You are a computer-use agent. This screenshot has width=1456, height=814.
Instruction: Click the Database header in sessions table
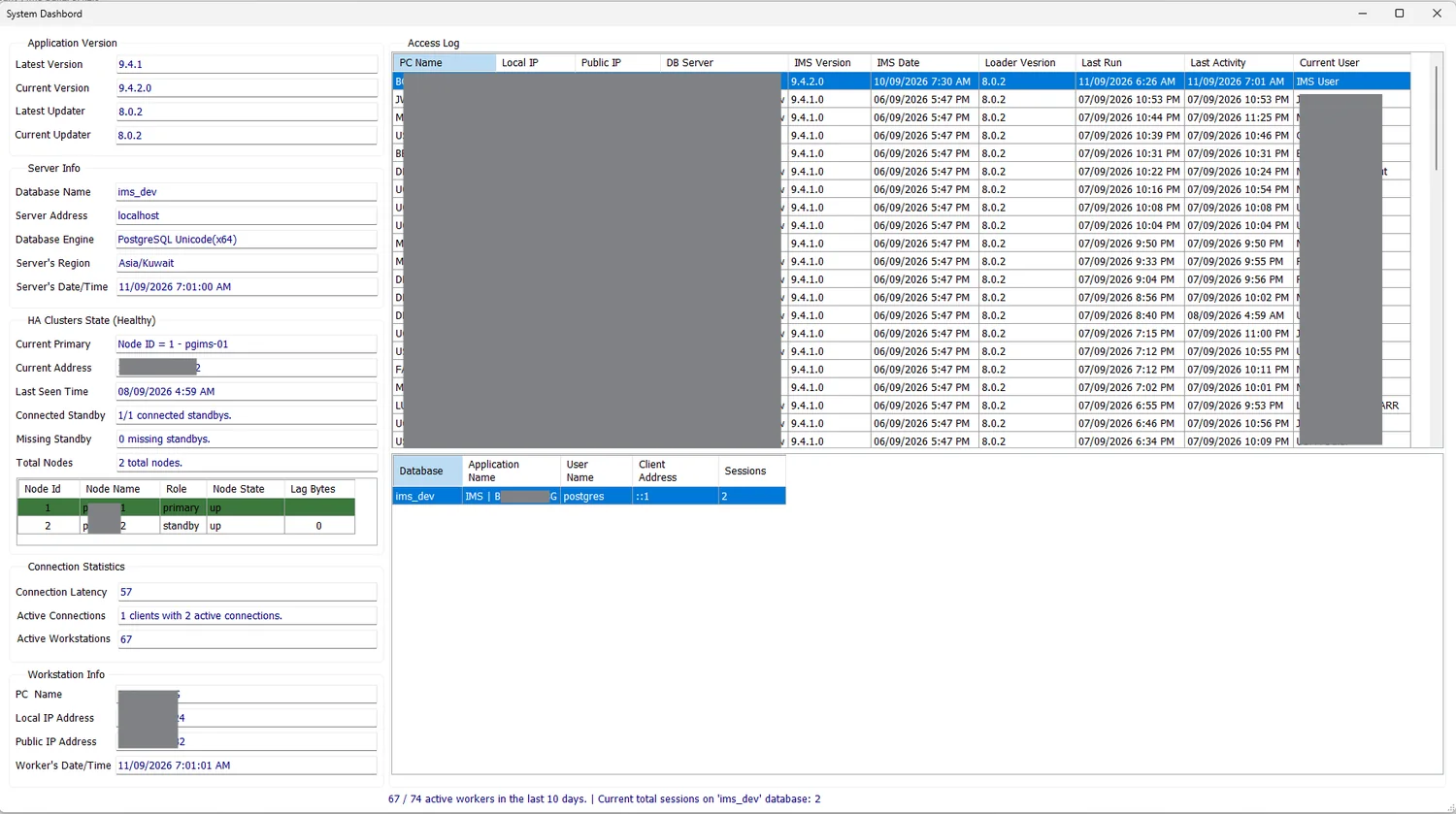pyautogui.click(x=427, y=472)
